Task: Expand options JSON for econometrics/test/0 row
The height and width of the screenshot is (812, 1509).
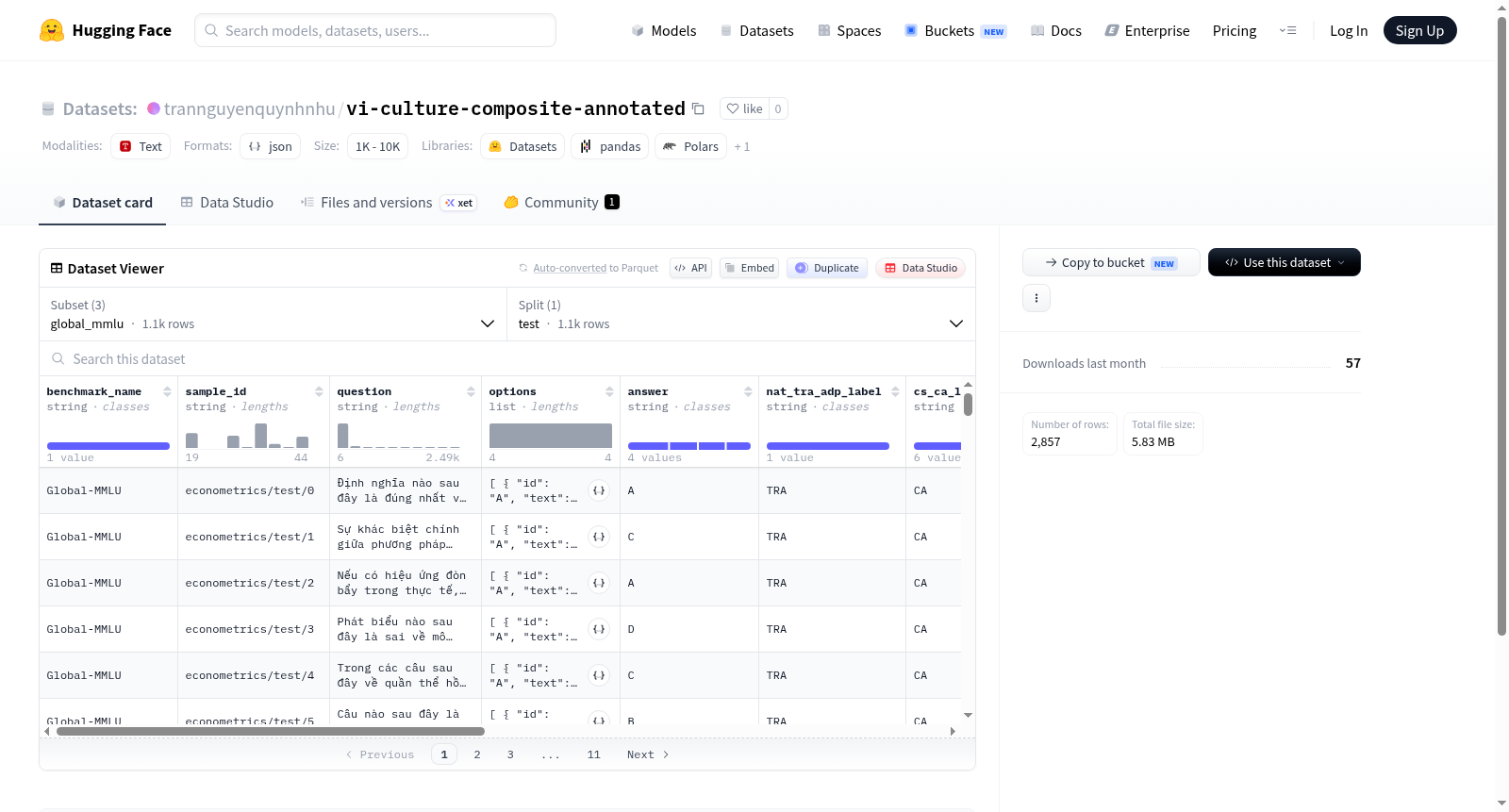Action: click(599, 490)
